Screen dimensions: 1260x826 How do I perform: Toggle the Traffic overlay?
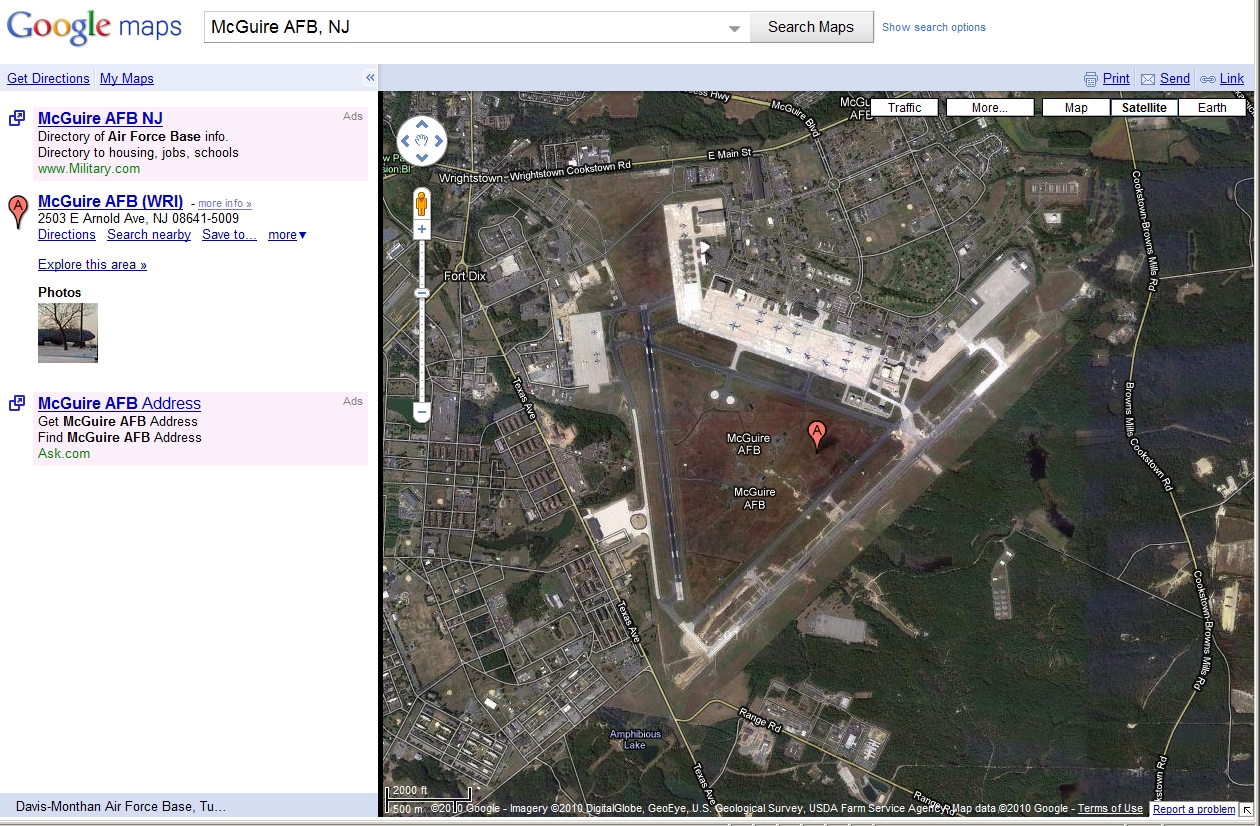[x=904, y=107]
